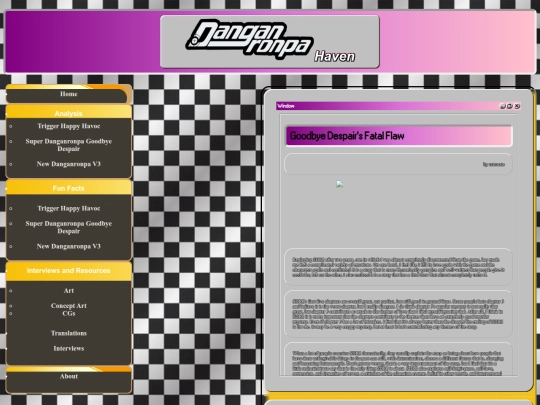Open the Home navigation link
The width and height of the screenshot is (540, 405).
click(69, 94)
